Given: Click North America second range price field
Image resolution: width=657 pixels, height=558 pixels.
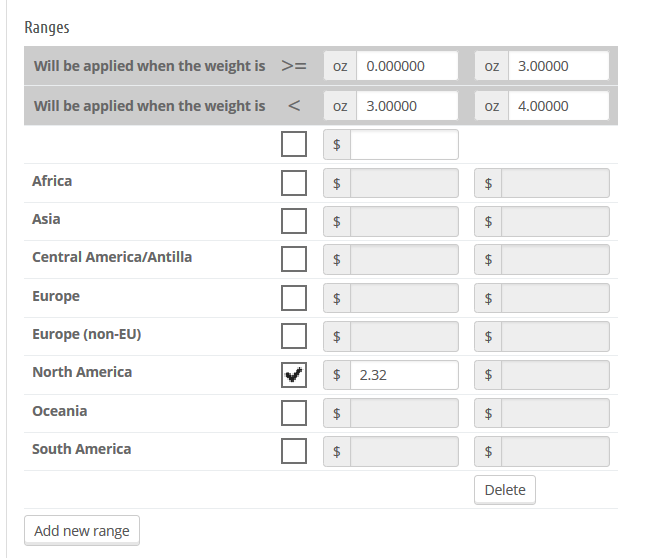Looking at the screenshot, I should point(555,375).
